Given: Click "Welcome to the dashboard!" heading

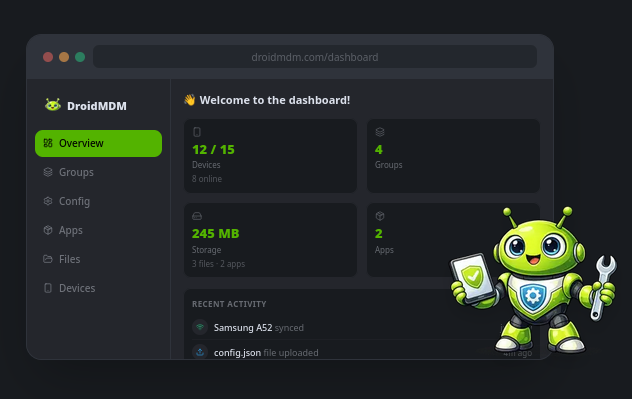Looking at the screenshot, I should pos(275,100).
